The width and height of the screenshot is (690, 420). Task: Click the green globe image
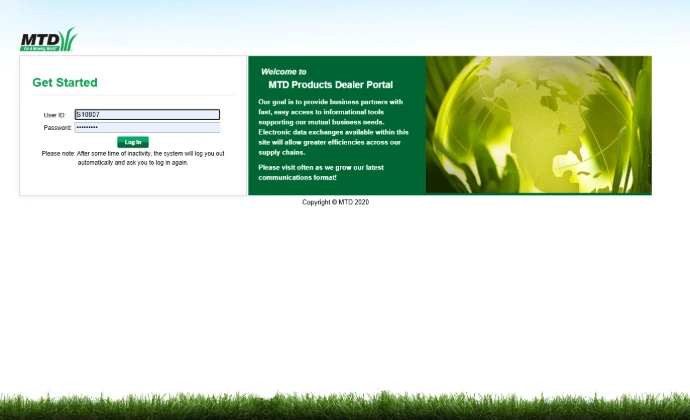539,125
